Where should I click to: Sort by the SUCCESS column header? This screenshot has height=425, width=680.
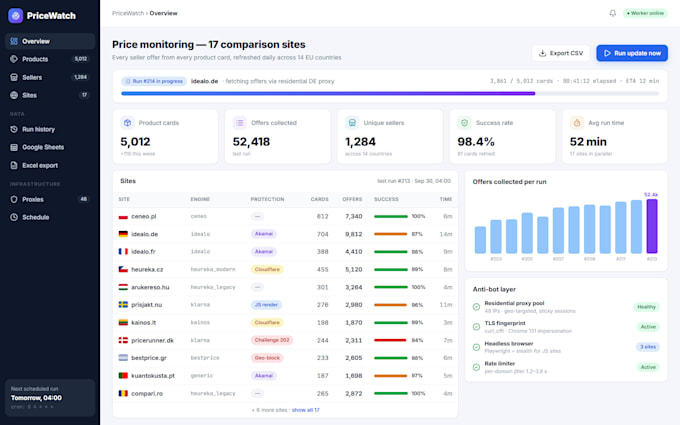point(386,199)
